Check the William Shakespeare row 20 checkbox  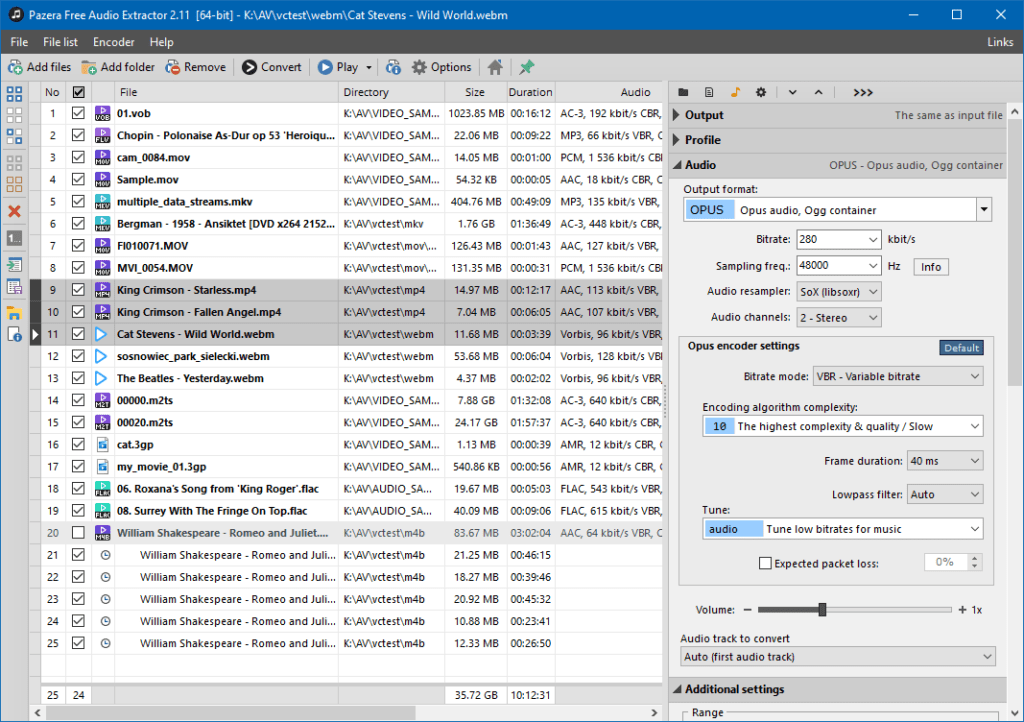(78, 532)
